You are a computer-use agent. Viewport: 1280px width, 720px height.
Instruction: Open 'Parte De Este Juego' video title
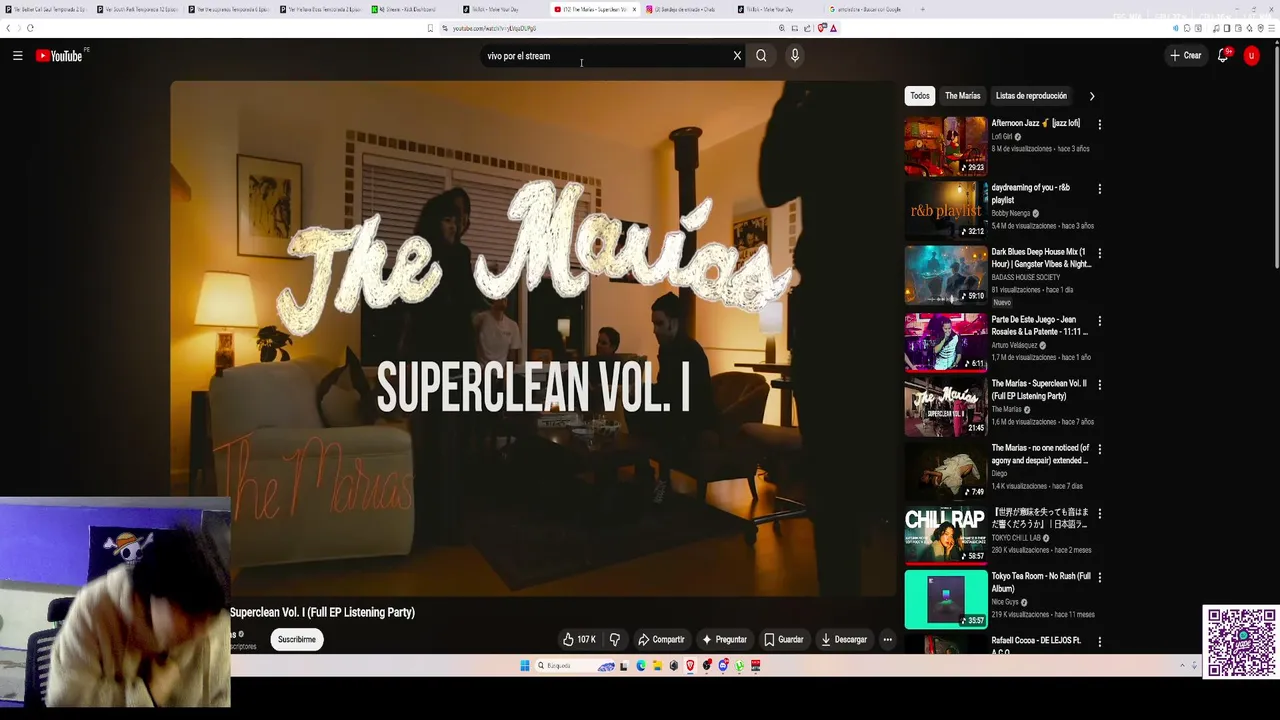pyautogui.click(x=1039, y=326)
